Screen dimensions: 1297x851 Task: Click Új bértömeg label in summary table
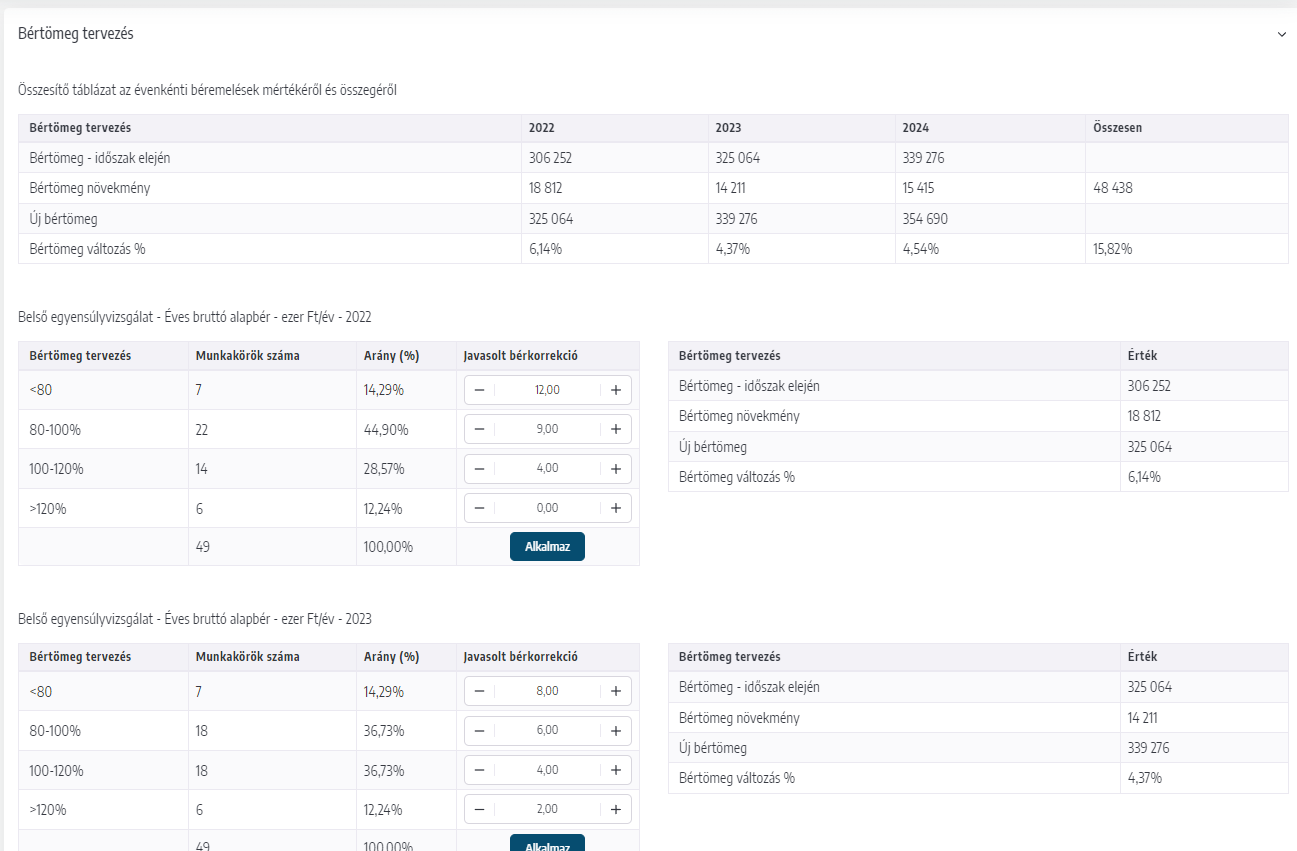(x=64, y=219)
